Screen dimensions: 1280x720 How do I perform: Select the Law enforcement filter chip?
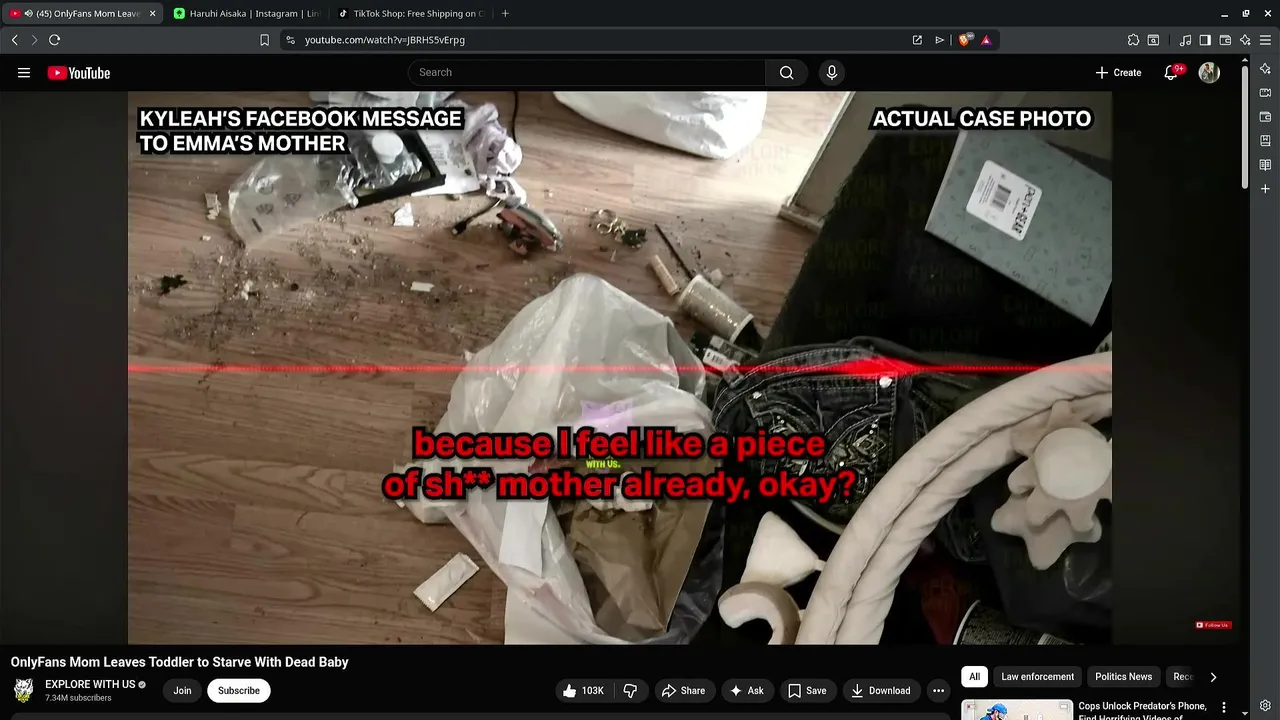1037,677
